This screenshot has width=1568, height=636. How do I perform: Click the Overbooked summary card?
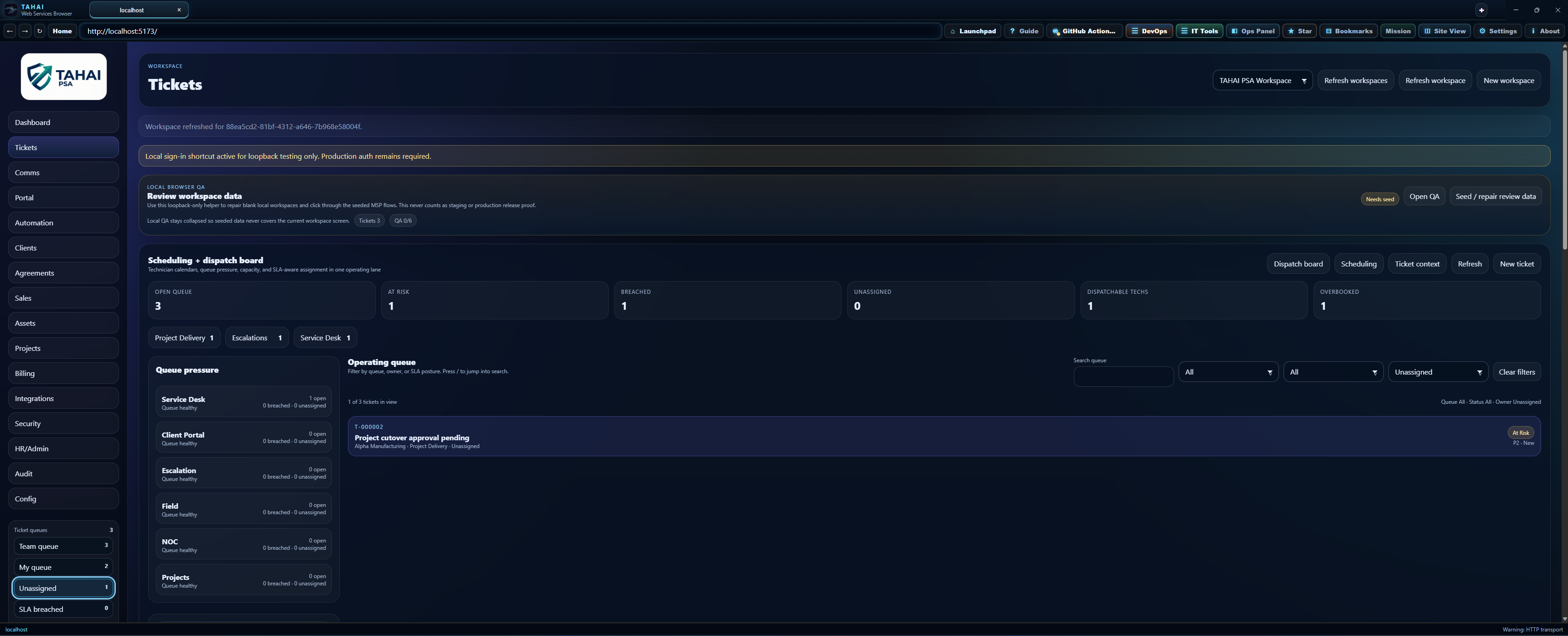click(x=1427, y=300)
